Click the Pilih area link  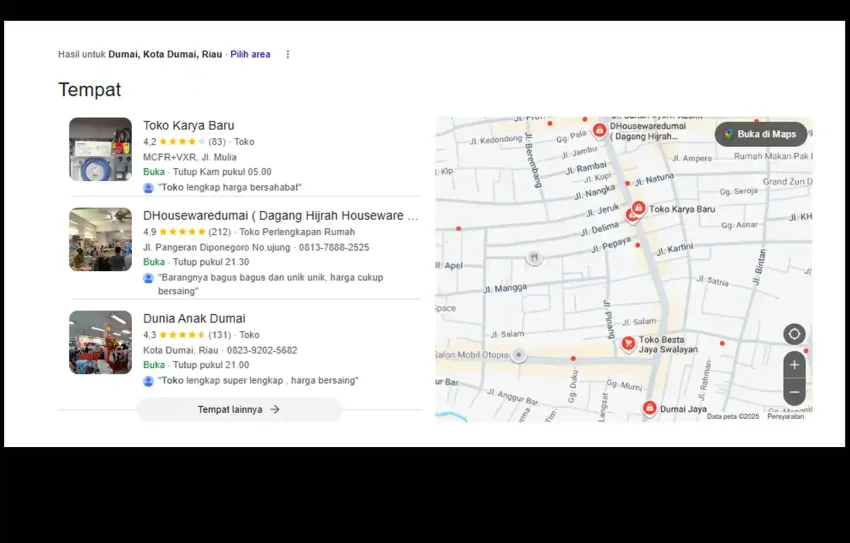[x=250, y=55]
